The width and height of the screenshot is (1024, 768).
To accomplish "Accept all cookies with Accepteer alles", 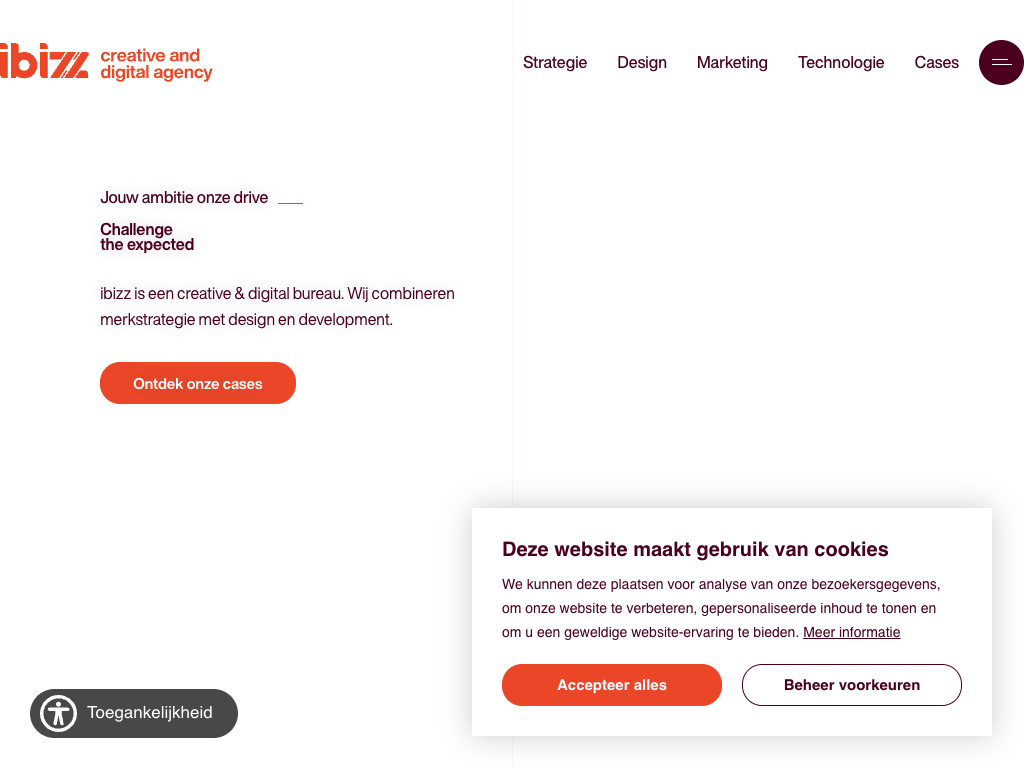I will tap(612, 685).
